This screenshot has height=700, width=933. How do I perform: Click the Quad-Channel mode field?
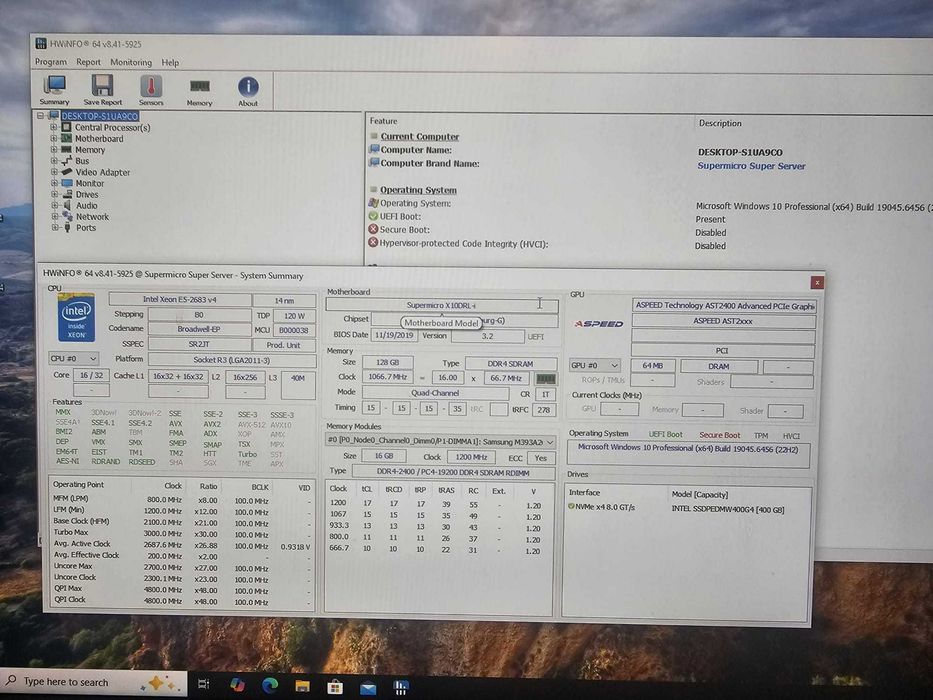pos(435,393)
